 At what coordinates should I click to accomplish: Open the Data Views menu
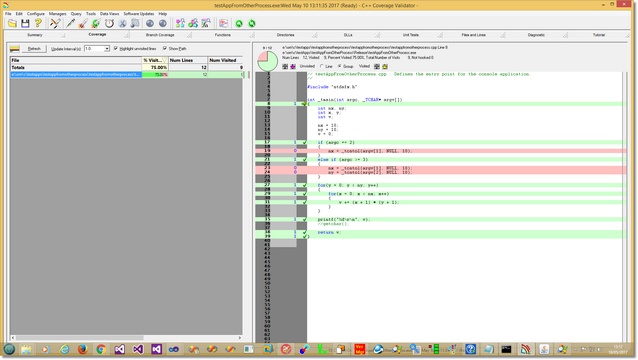[x=109, y=13]
